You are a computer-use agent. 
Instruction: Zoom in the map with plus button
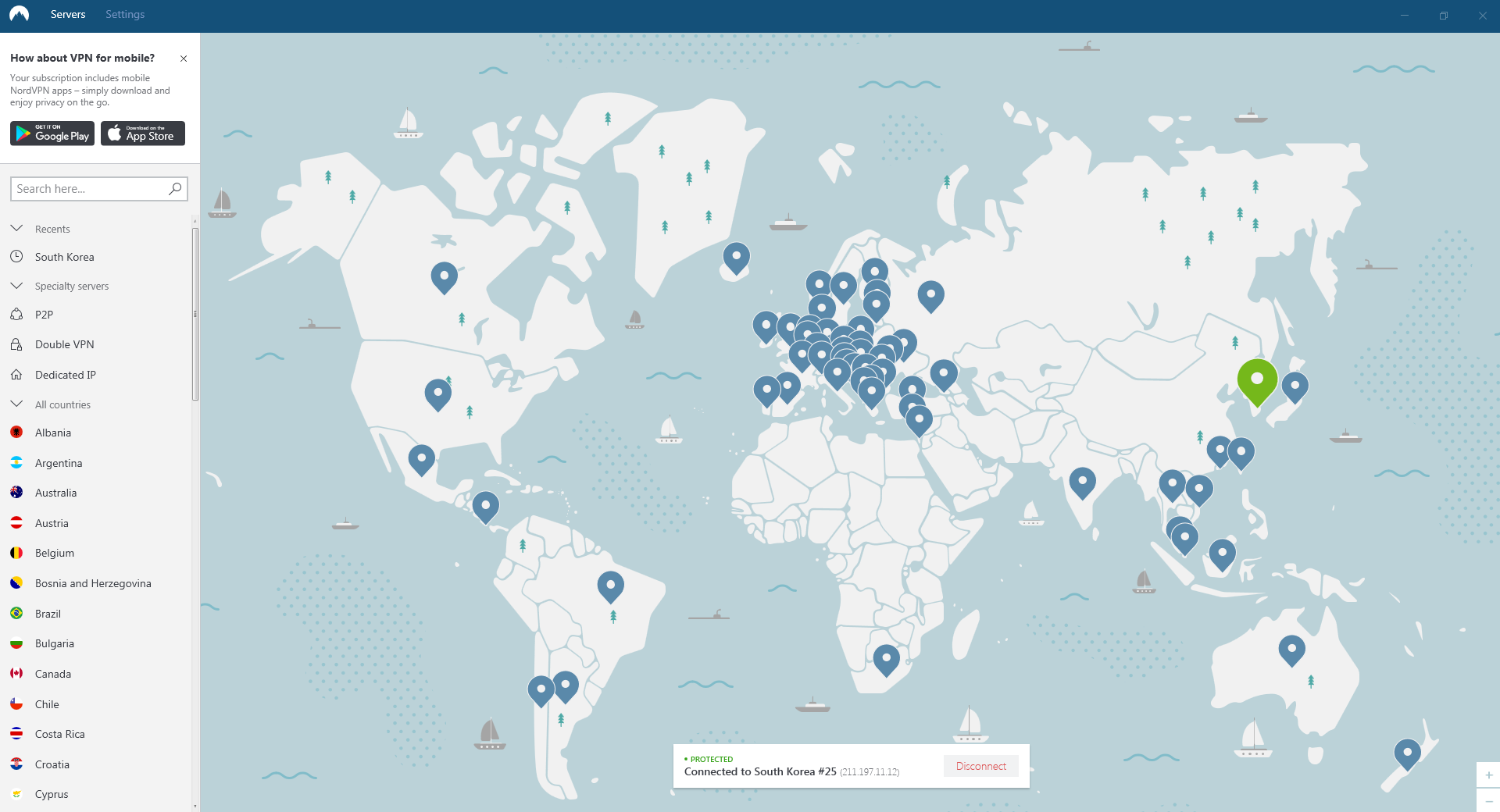pos(1489,775)
